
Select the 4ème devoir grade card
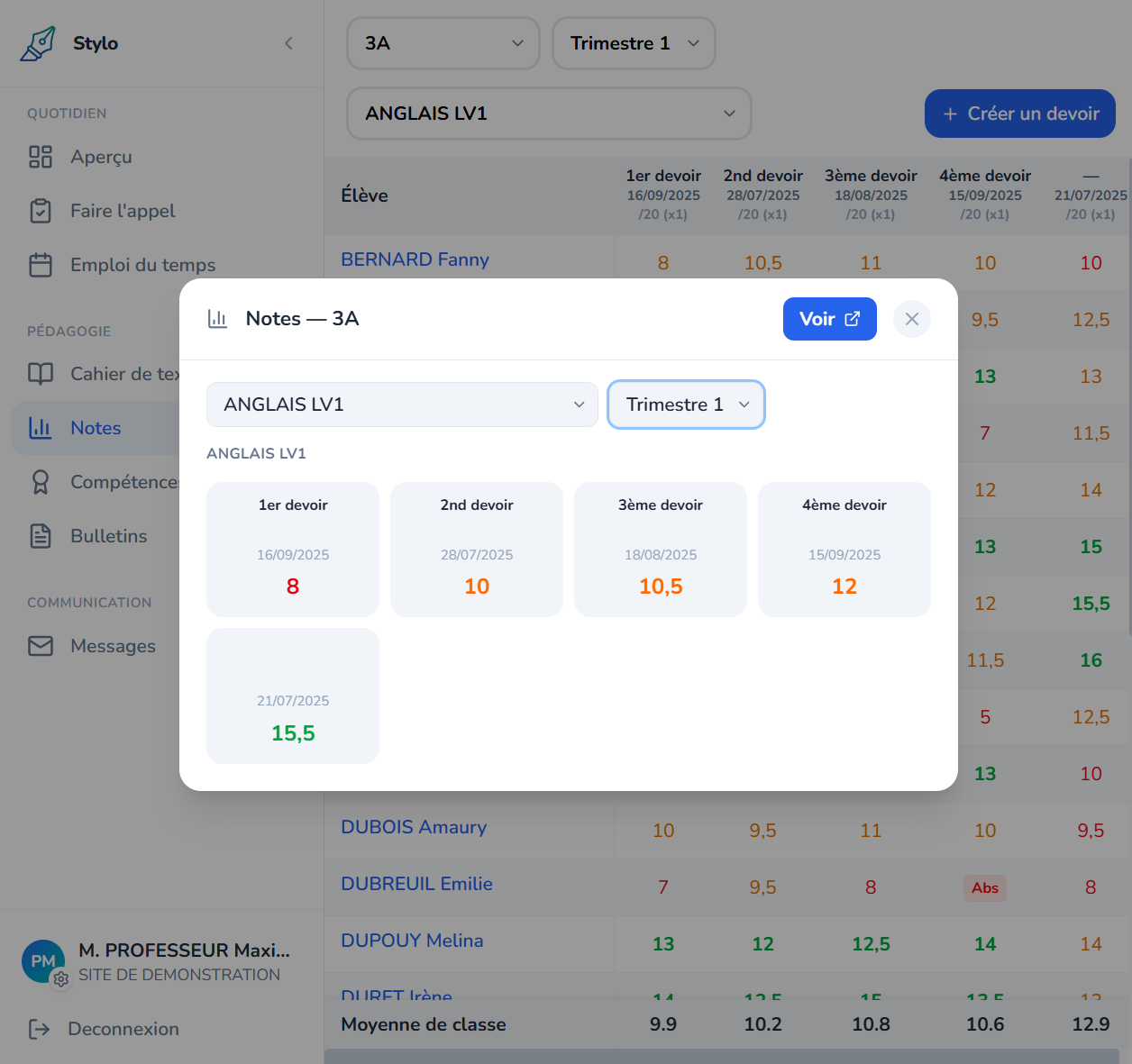[x=844, y=549]
